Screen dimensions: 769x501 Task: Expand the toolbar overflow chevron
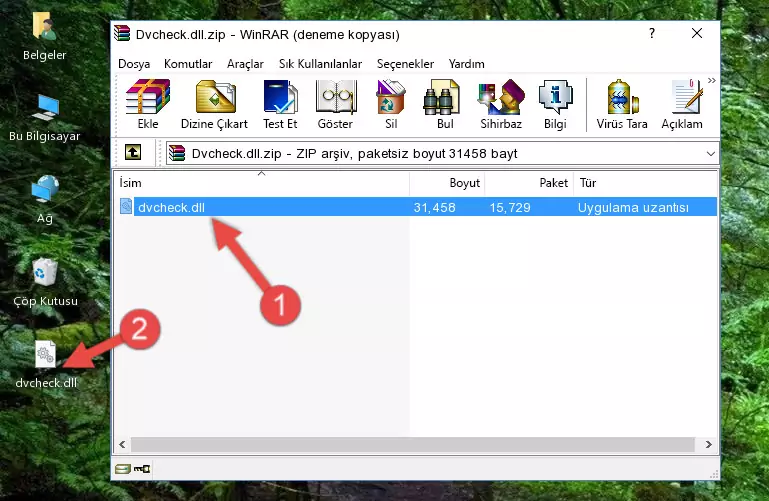tap(712, 80)
